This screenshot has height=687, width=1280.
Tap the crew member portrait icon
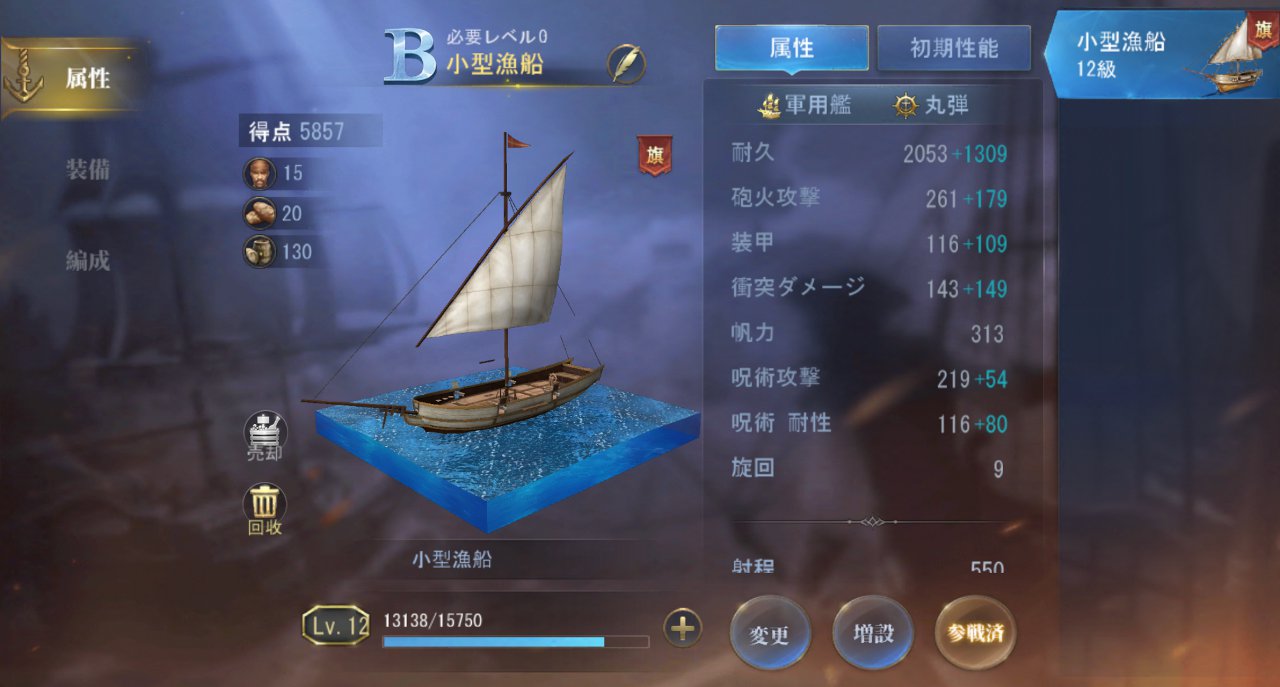260,173
